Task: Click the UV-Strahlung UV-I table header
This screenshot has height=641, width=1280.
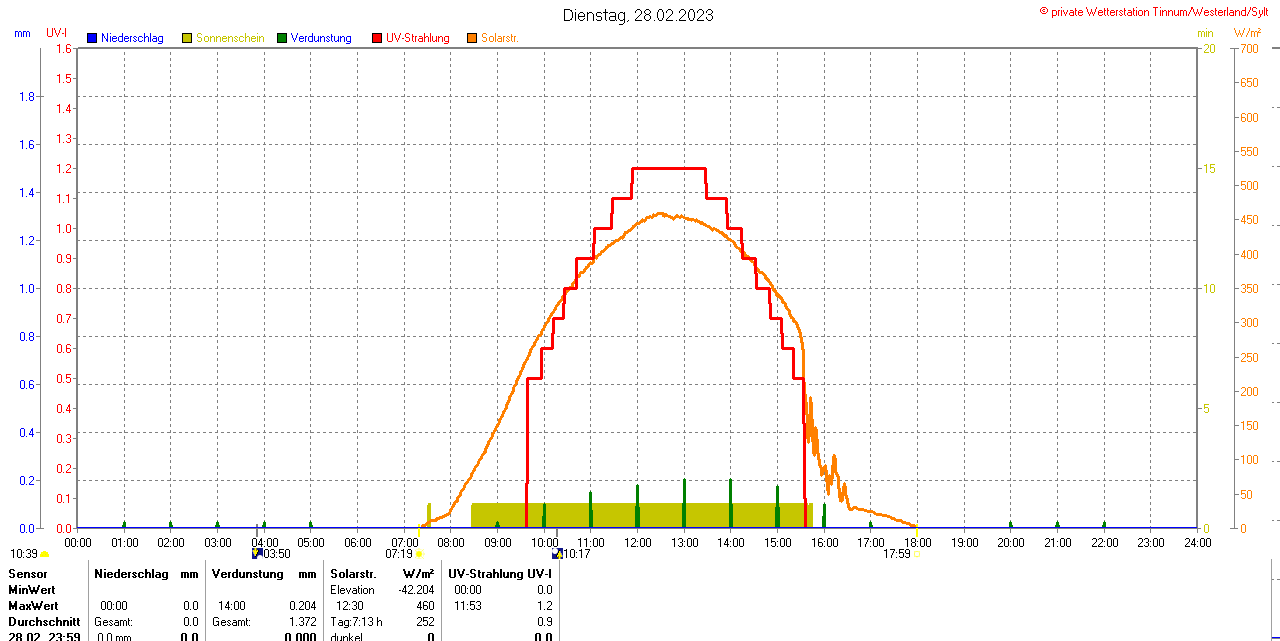Action: click(499, 574)
